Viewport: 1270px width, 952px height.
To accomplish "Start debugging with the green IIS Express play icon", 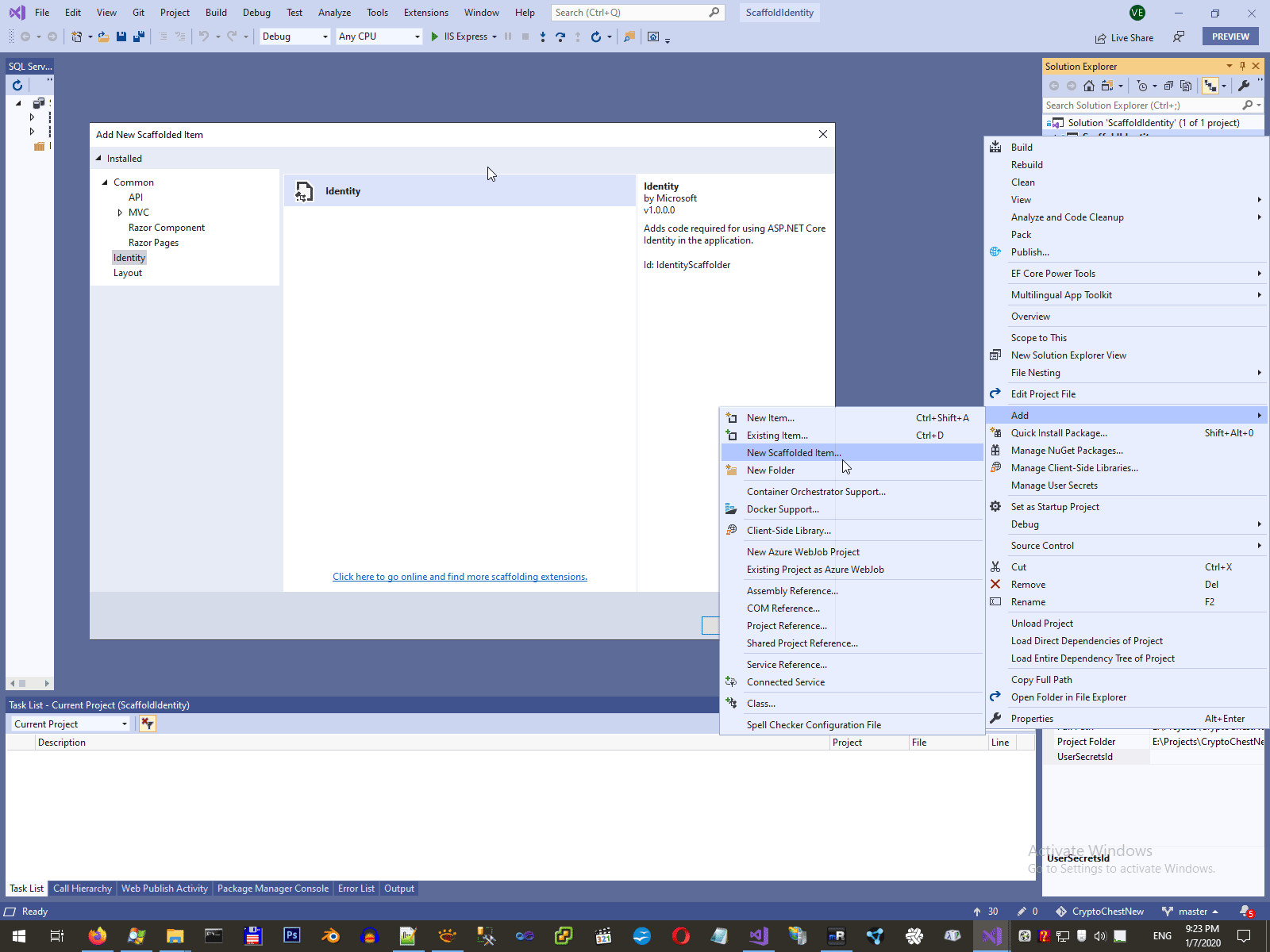I will (x=435, y=36).
